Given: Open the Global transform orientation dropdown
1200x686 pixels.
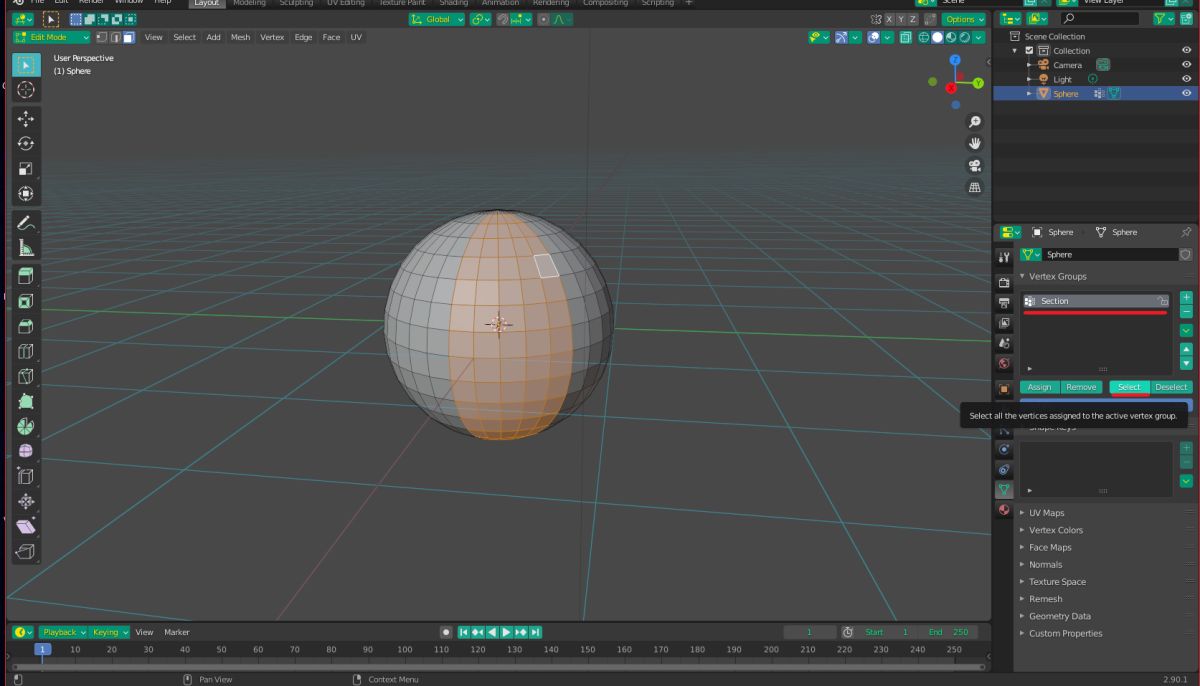Looking at the screenshot, I should (437, 19).
